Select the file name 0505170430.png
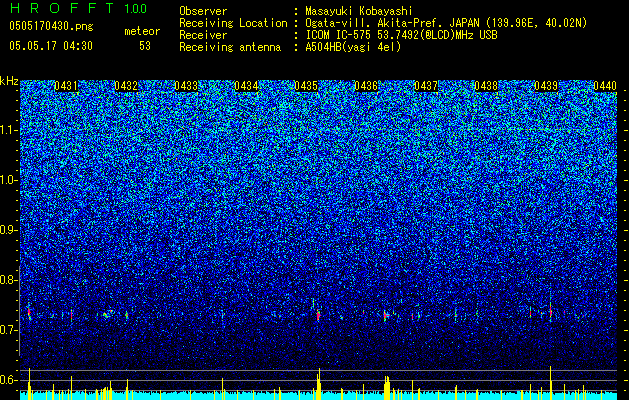This screenshot has width=629, height=400. pos(51,26)
